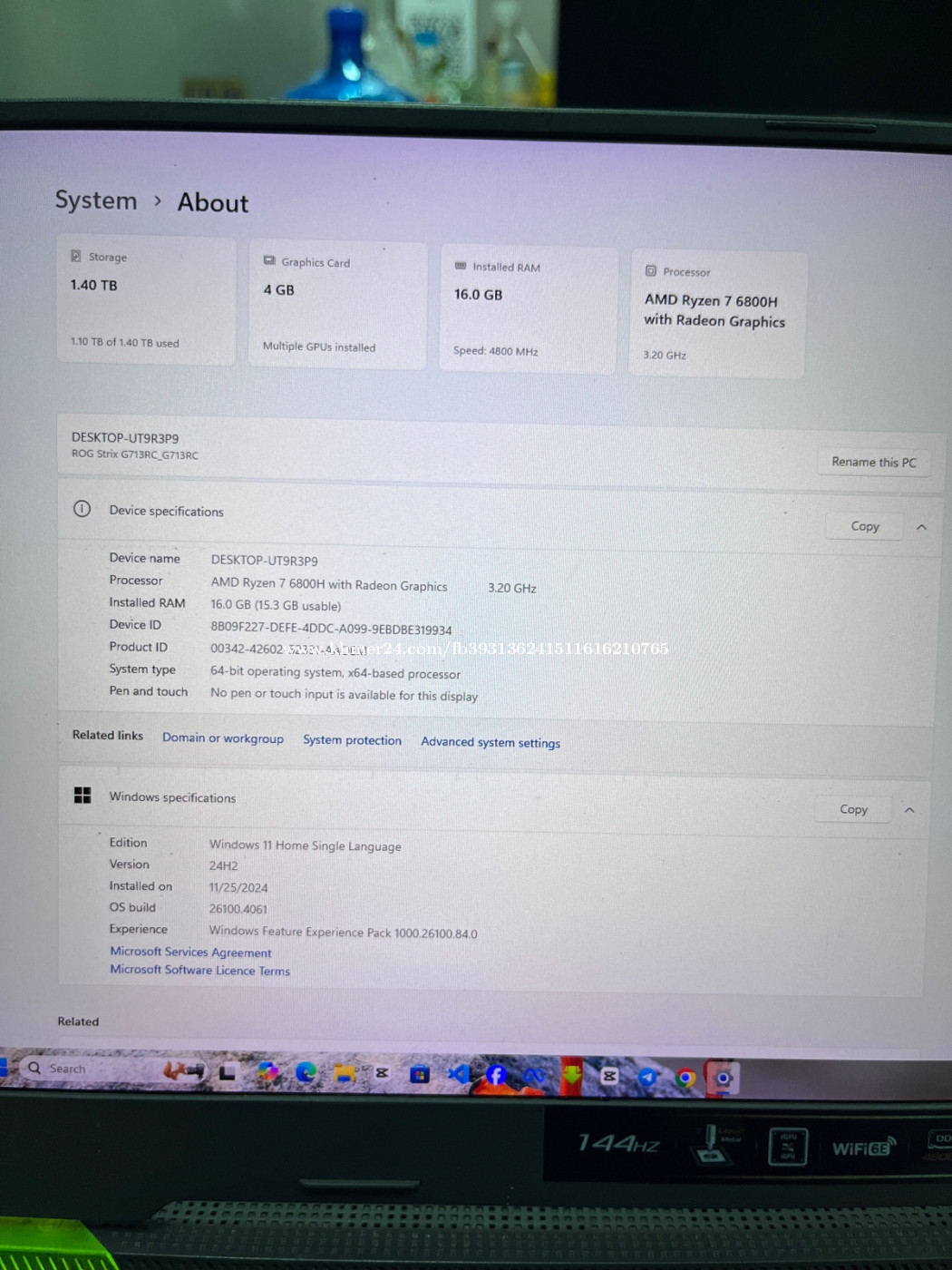
Task: Click the System type 64-bit operating system text
Action: 335,672
